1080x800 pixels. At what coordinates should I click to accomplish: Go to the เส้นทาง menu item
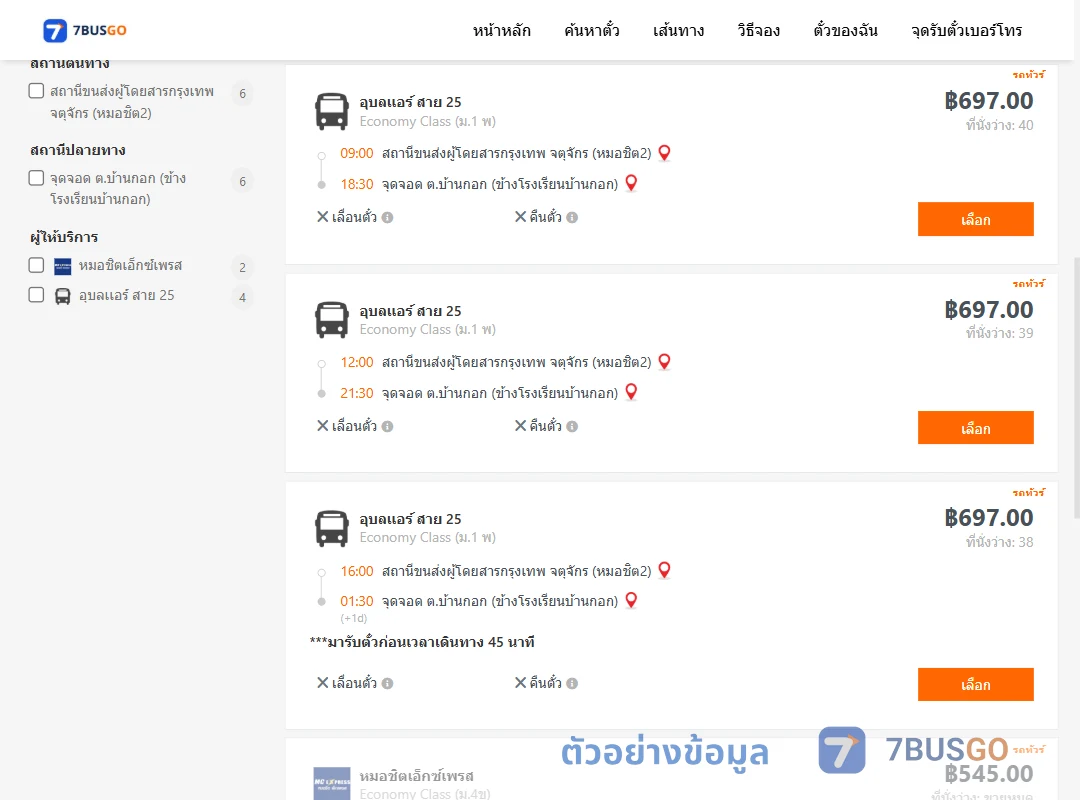coord(678,30)
